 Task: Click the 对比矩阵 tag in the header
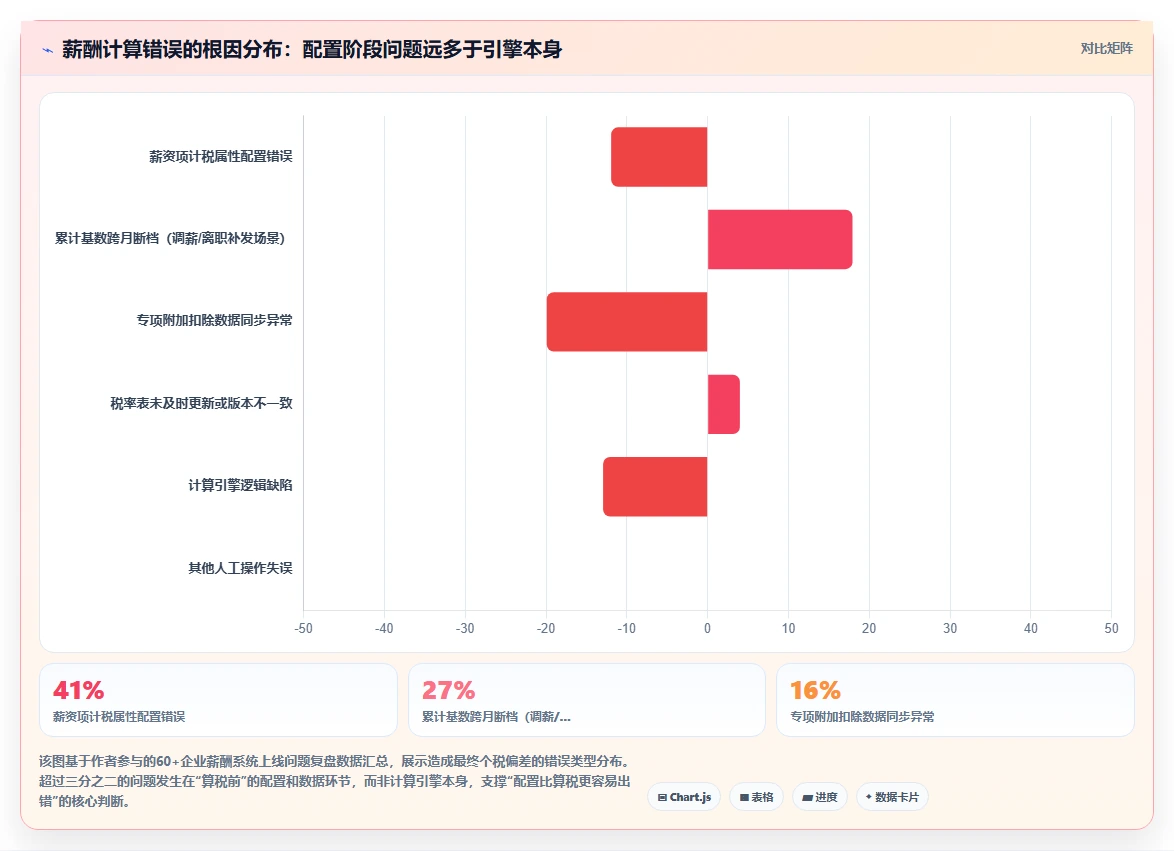1106,49
